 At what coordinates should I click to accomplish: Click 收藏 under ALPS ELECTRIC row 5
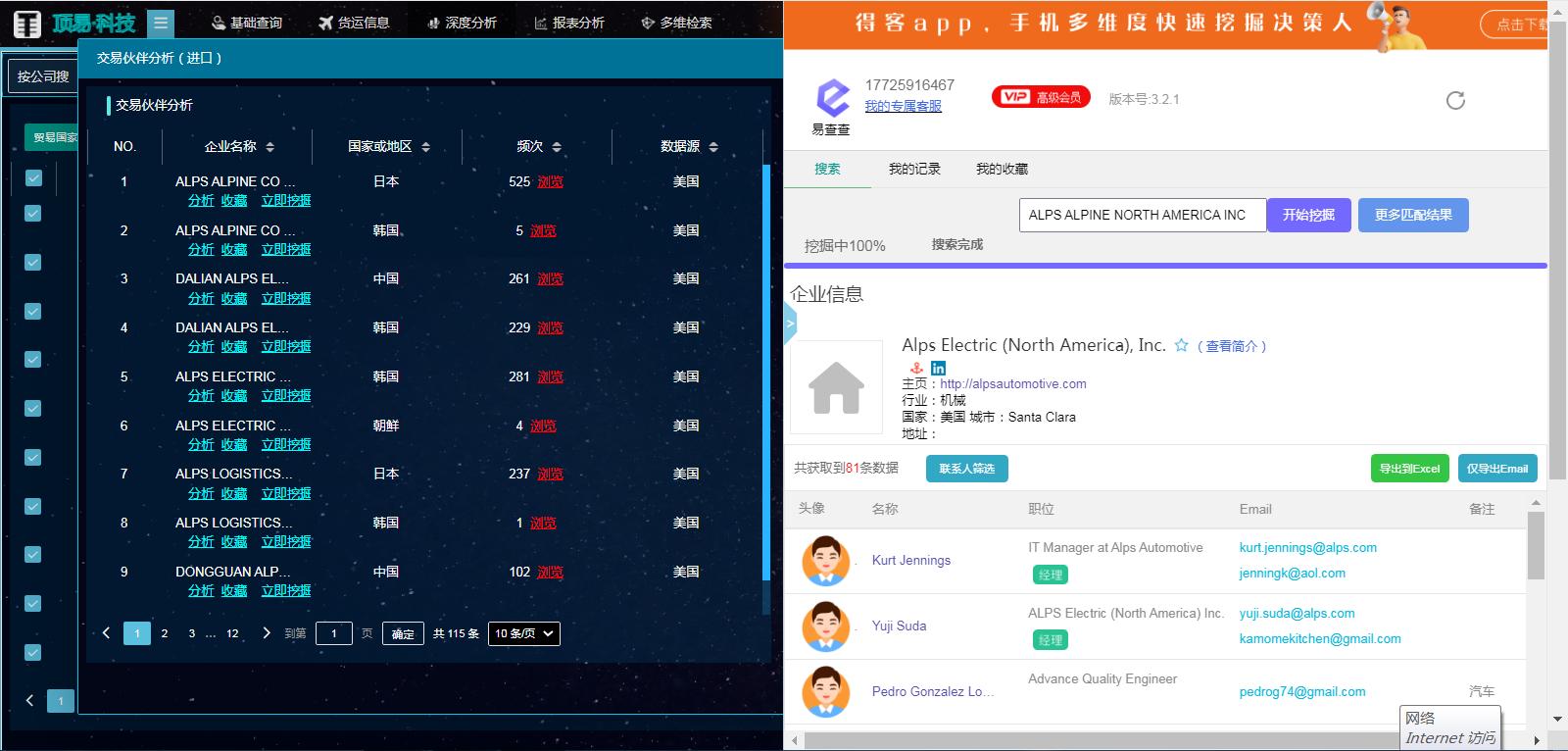pyautogui.click(x=234, y=395)
